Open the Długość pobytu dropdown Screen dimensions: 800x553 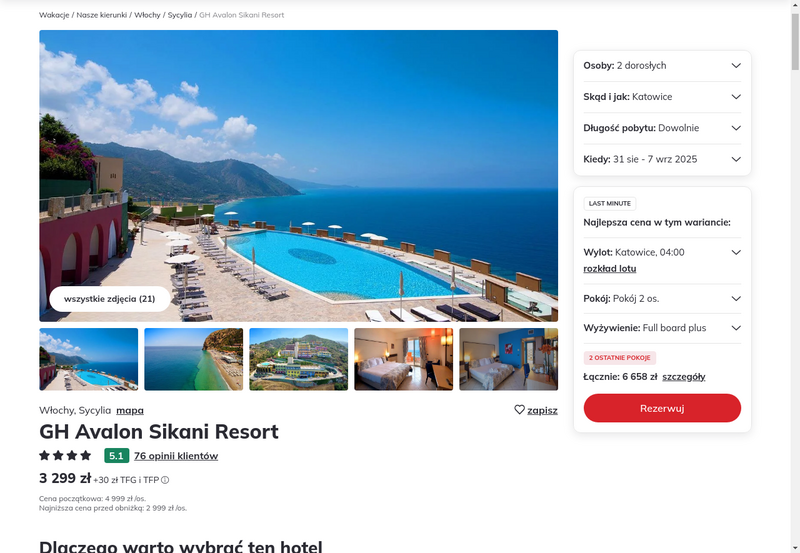click(x=662, y=128)
